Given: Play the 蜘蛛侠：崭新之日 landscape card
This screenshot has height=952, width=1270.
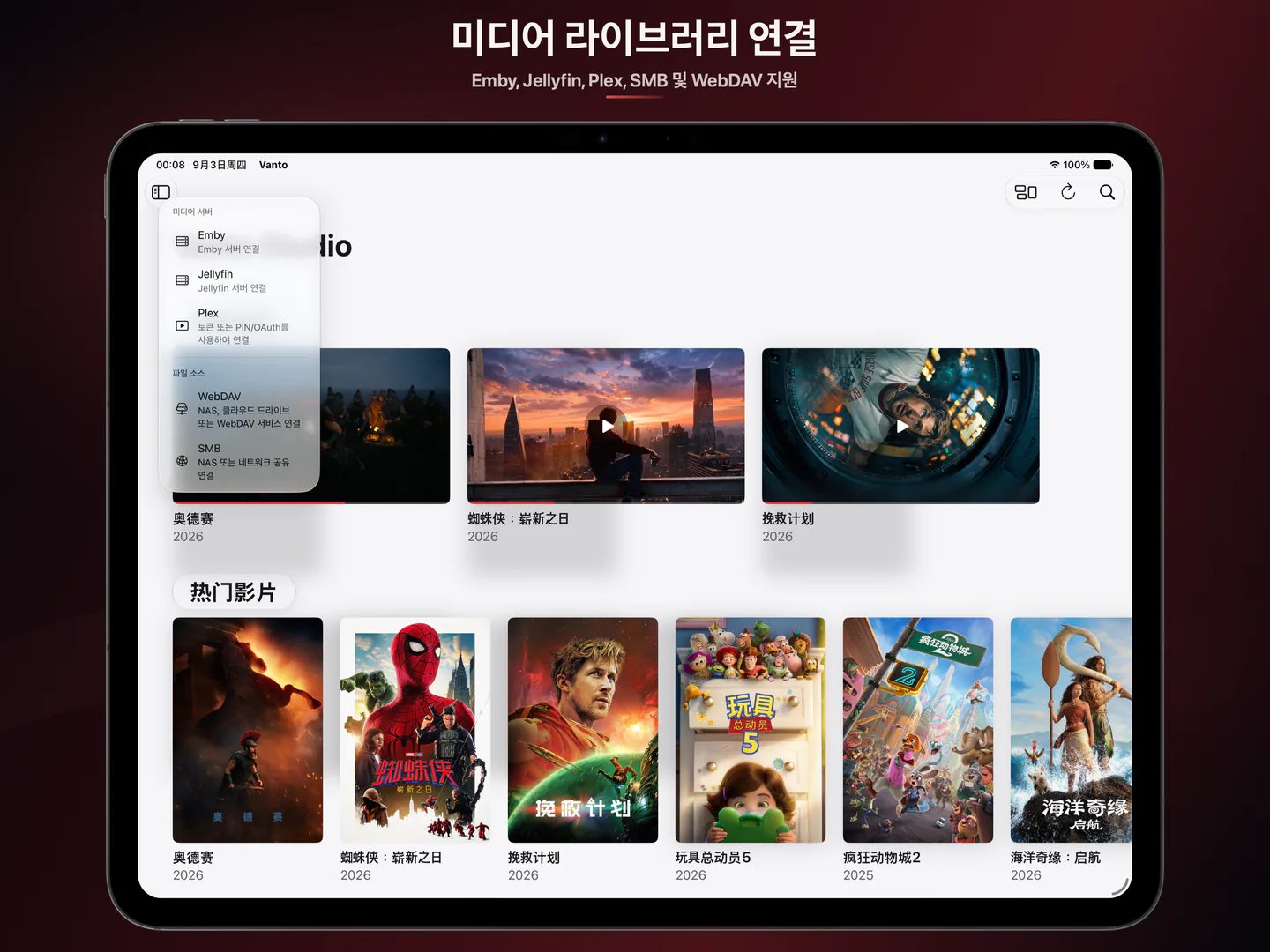Looking at the screenshot, I should pos(606,426).
